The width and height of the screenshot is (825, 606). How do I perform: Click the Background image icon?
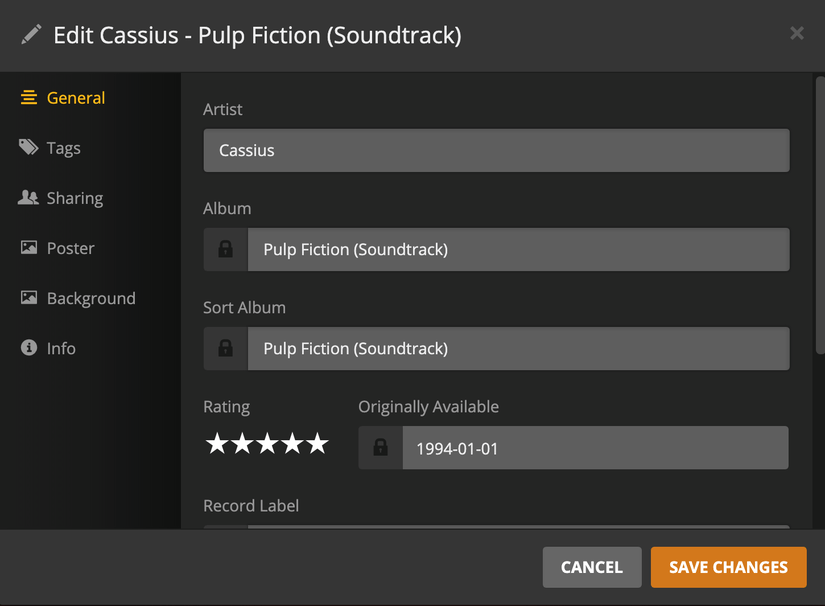point(29,298)
